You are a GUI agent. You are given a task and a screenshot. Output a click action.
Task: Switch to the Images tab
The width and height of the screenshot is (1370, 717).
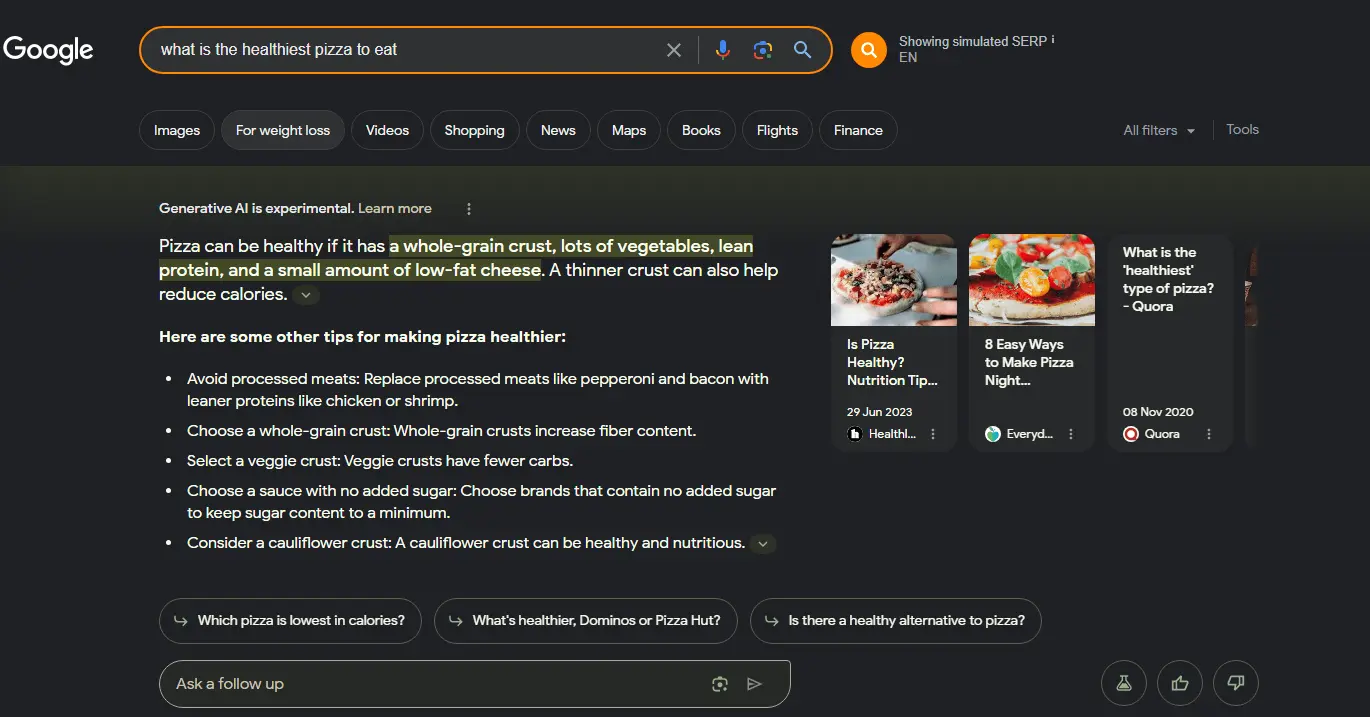(x=177, y=130)
